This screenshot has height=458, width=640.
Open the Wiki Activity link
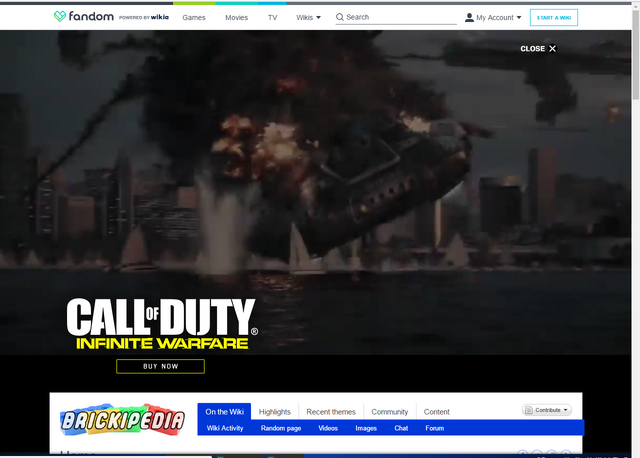[225, 428]
